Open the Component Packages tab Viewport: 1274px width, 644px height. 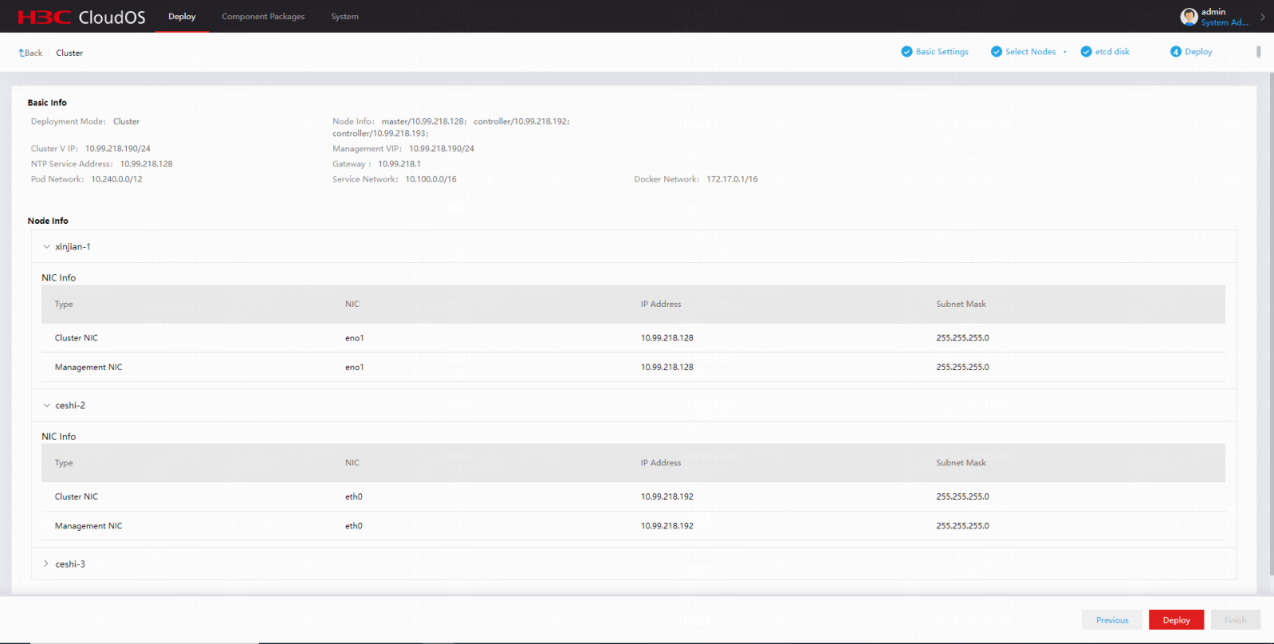(x=263, y=17)
